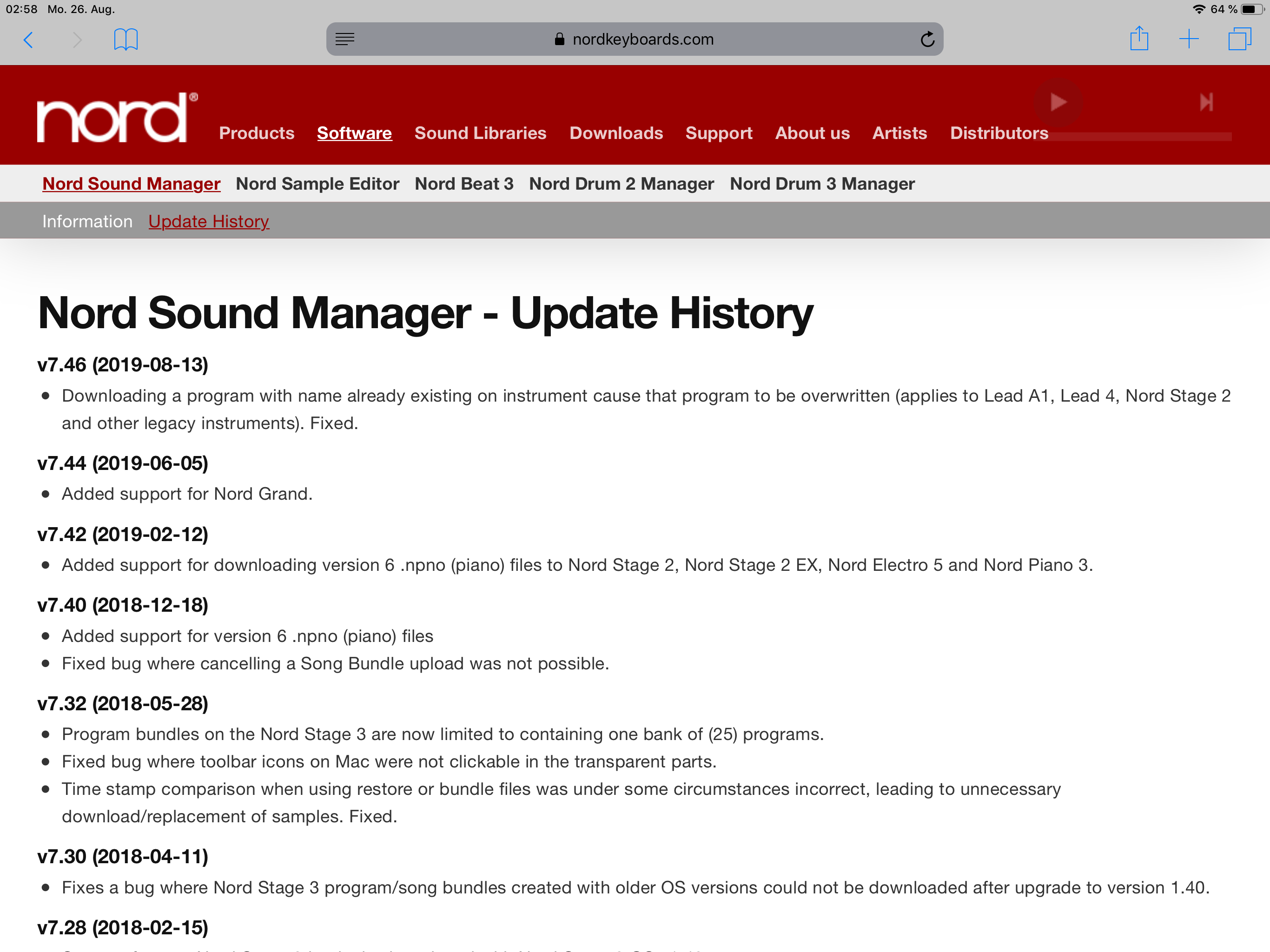Click 'Added support for Nord Grand.' entry
1270x952 pixels.
click(187, 495)
